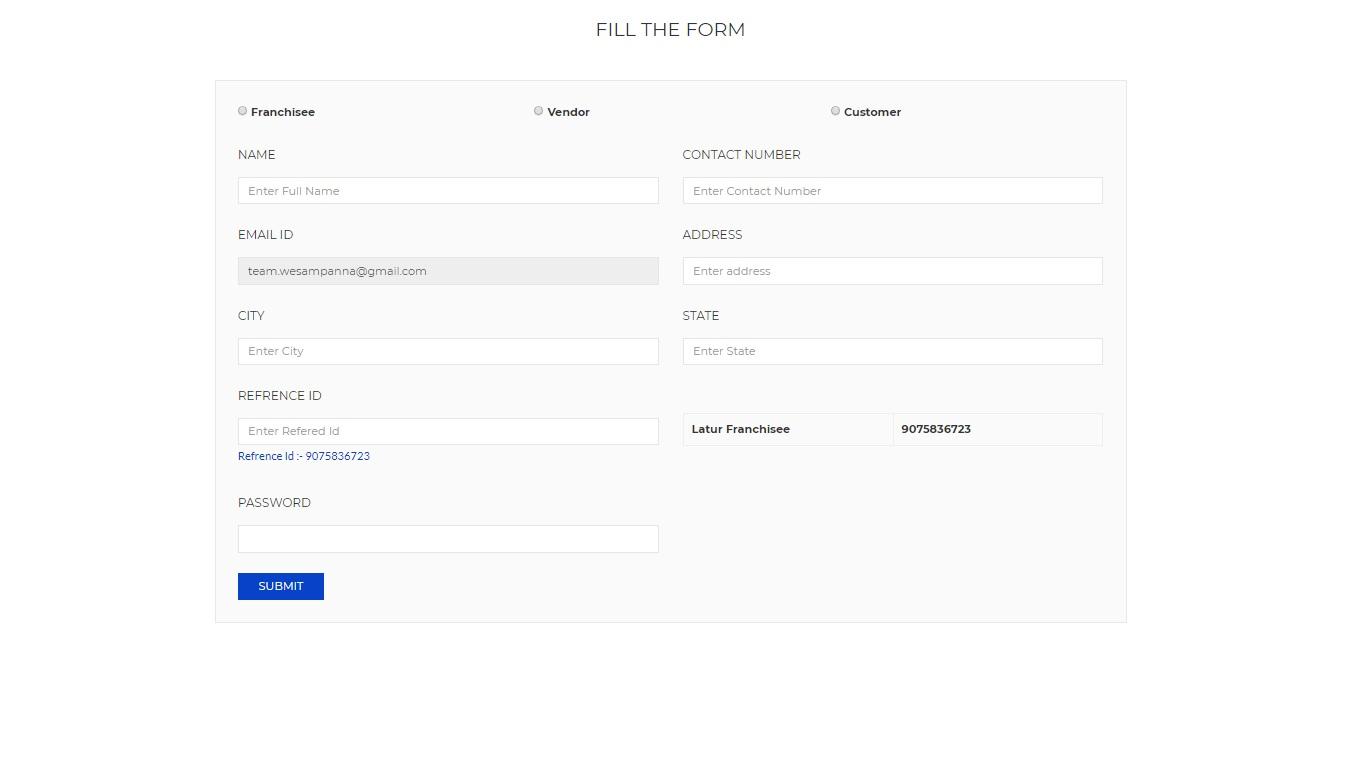
Task: Focus the Contact Number input
Action: click(x=892, y=191)
